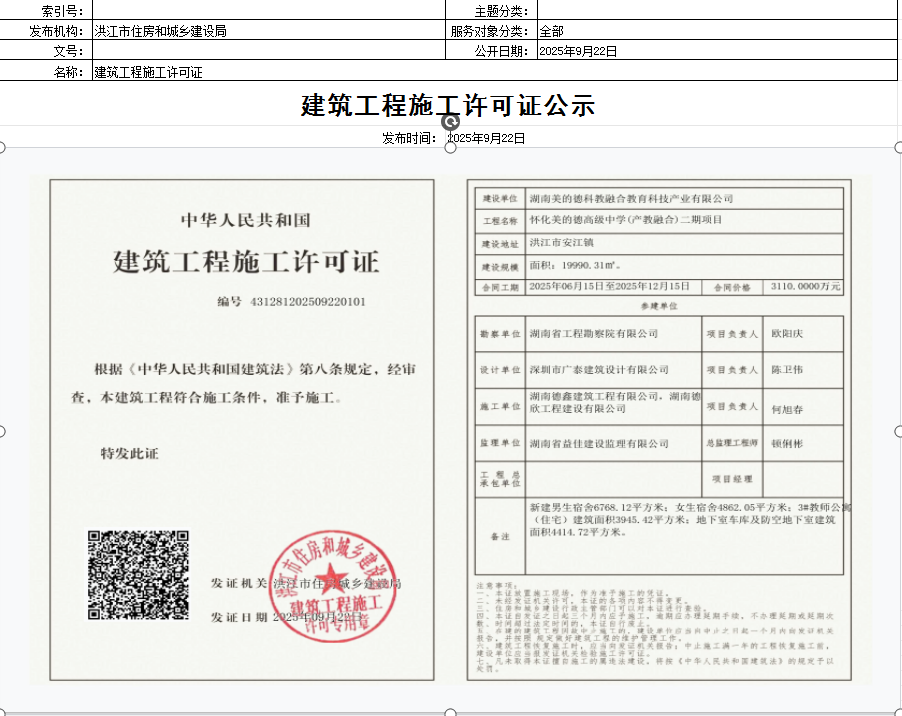Image resolution: width=902 pixels, height=716 pixels.
Task: Click the 发布时间 label below the heading
Action: [408, 138]
